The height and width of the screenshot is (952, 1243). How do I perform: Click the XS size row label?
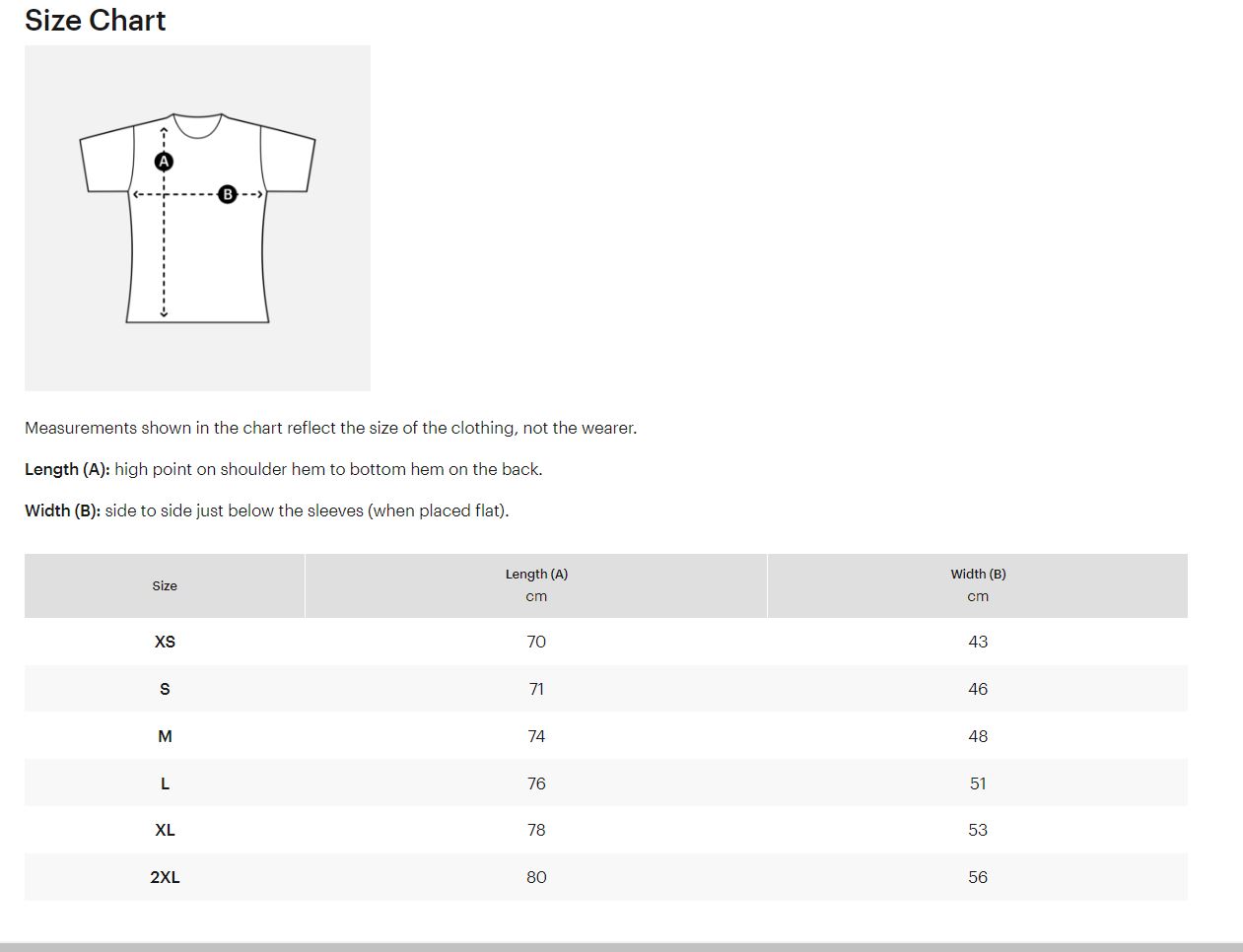(165, 642)
